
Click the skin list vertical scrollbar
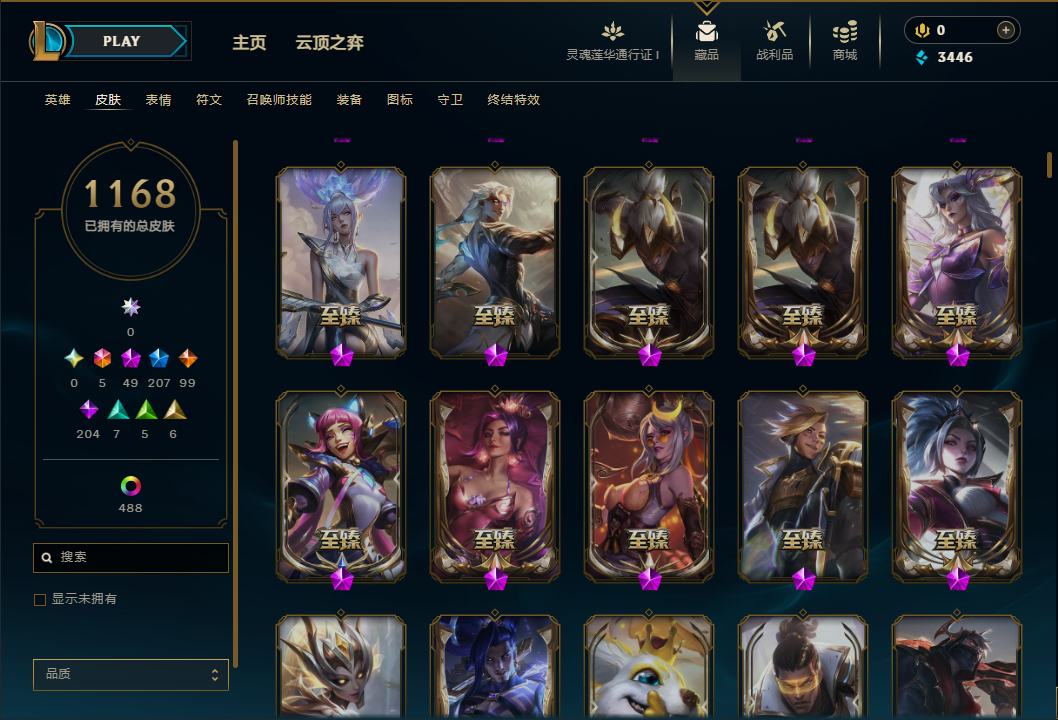(1049, 165)
